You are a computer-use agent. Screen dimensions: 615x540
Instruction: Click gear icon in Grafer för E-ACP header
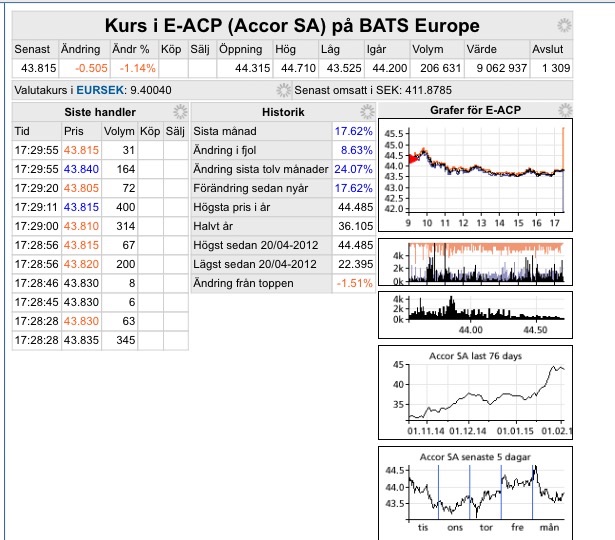pyautogui.click(x=567, y=111)
